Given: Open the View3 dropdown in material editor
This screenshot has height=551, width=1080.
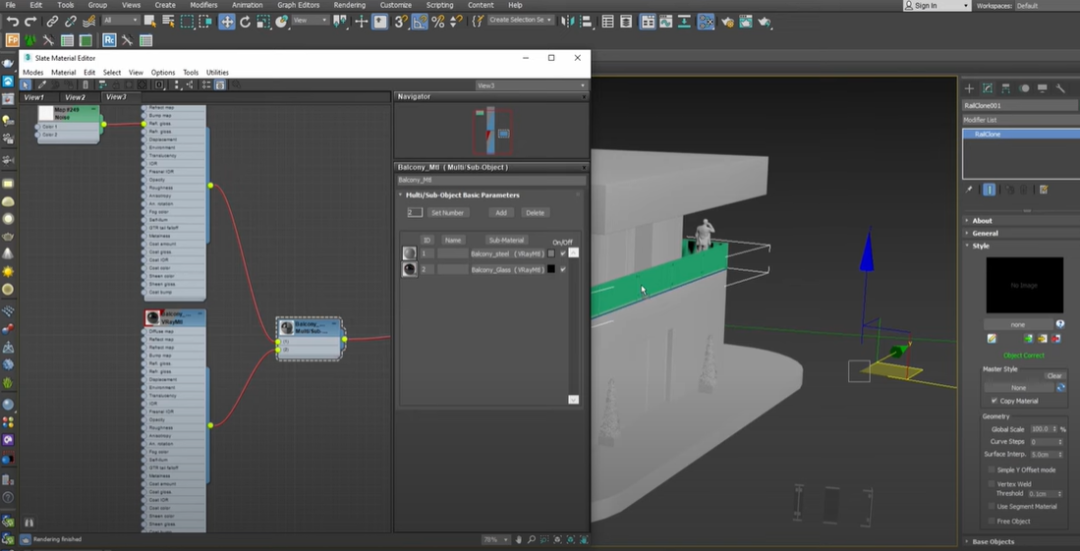Looking at the screenshot, I should pos(530,85).
